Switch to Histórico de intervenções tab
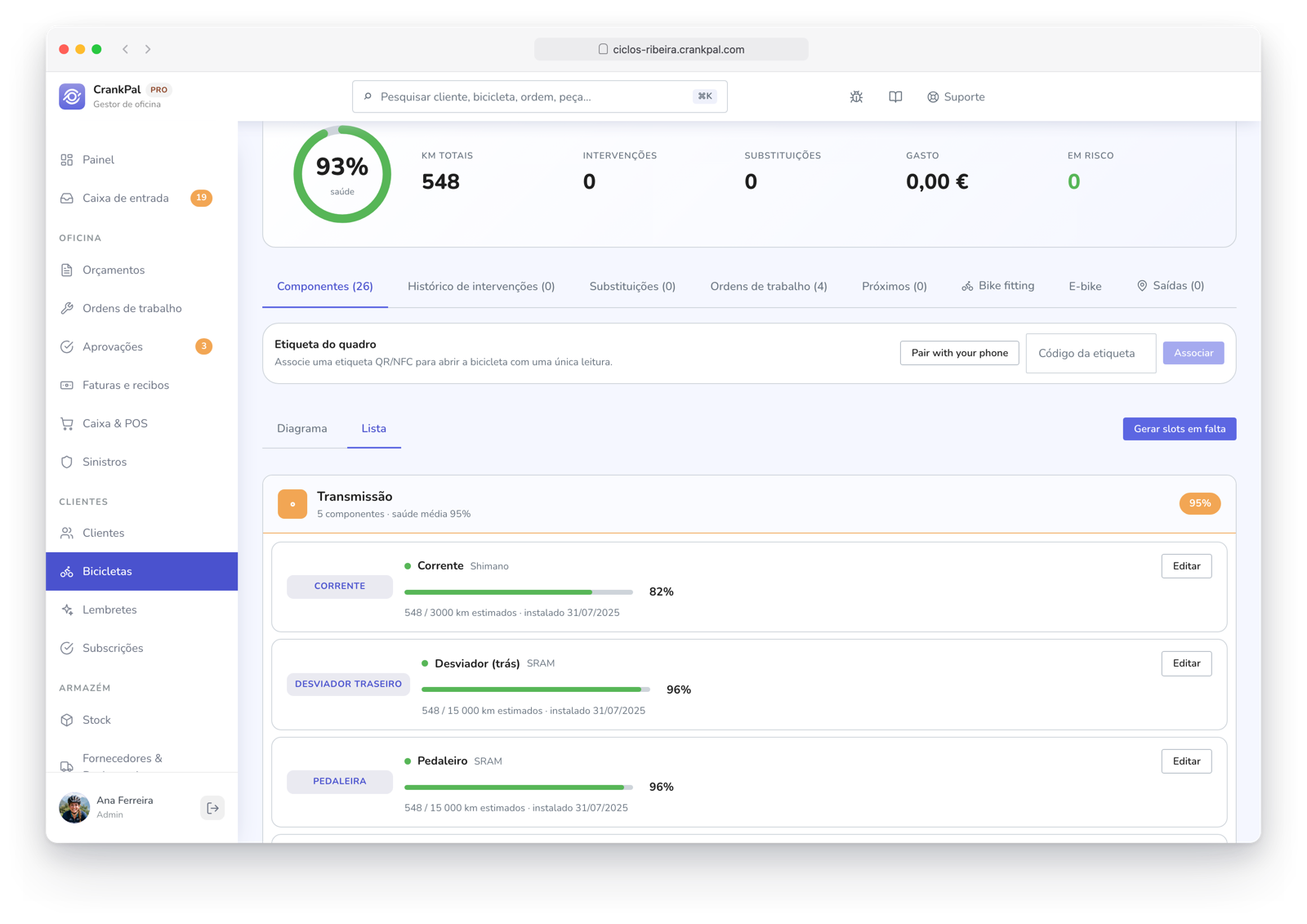The image size is (1307, 924). tap(481, 286)
